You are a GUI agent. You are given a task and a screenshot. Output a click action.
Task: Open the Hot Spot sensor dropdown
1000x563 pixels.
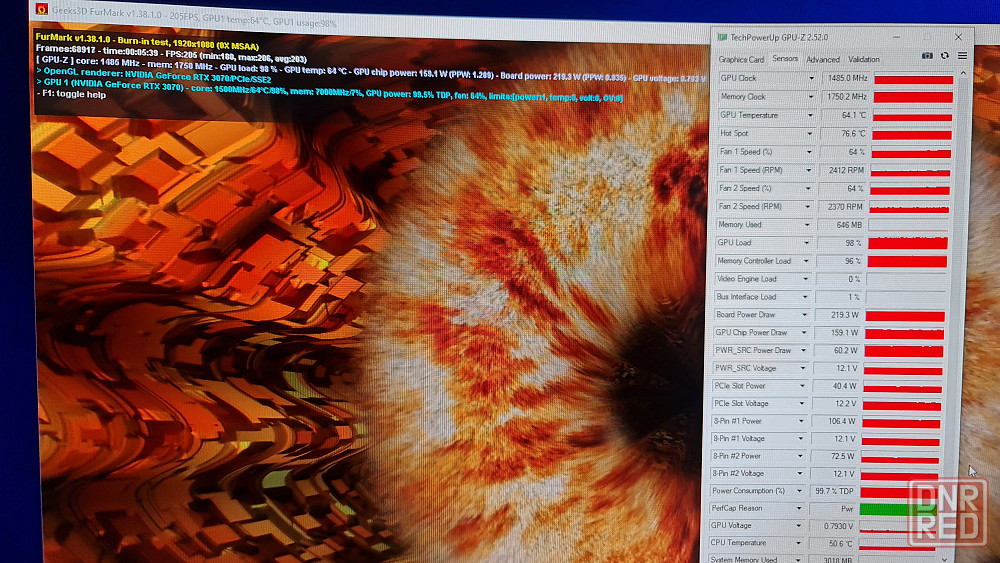click(809, 134)
